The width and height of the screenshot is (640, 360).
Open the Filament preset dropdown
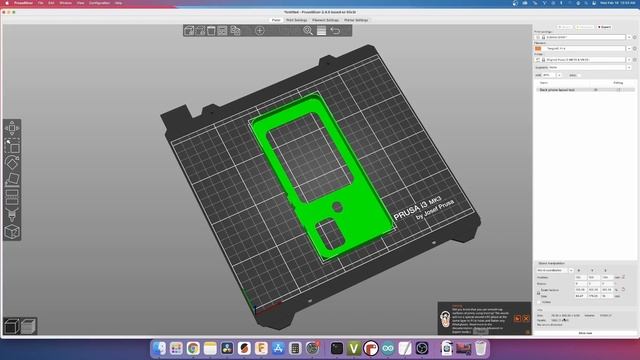pyautogui.click(x=584, y=48)
